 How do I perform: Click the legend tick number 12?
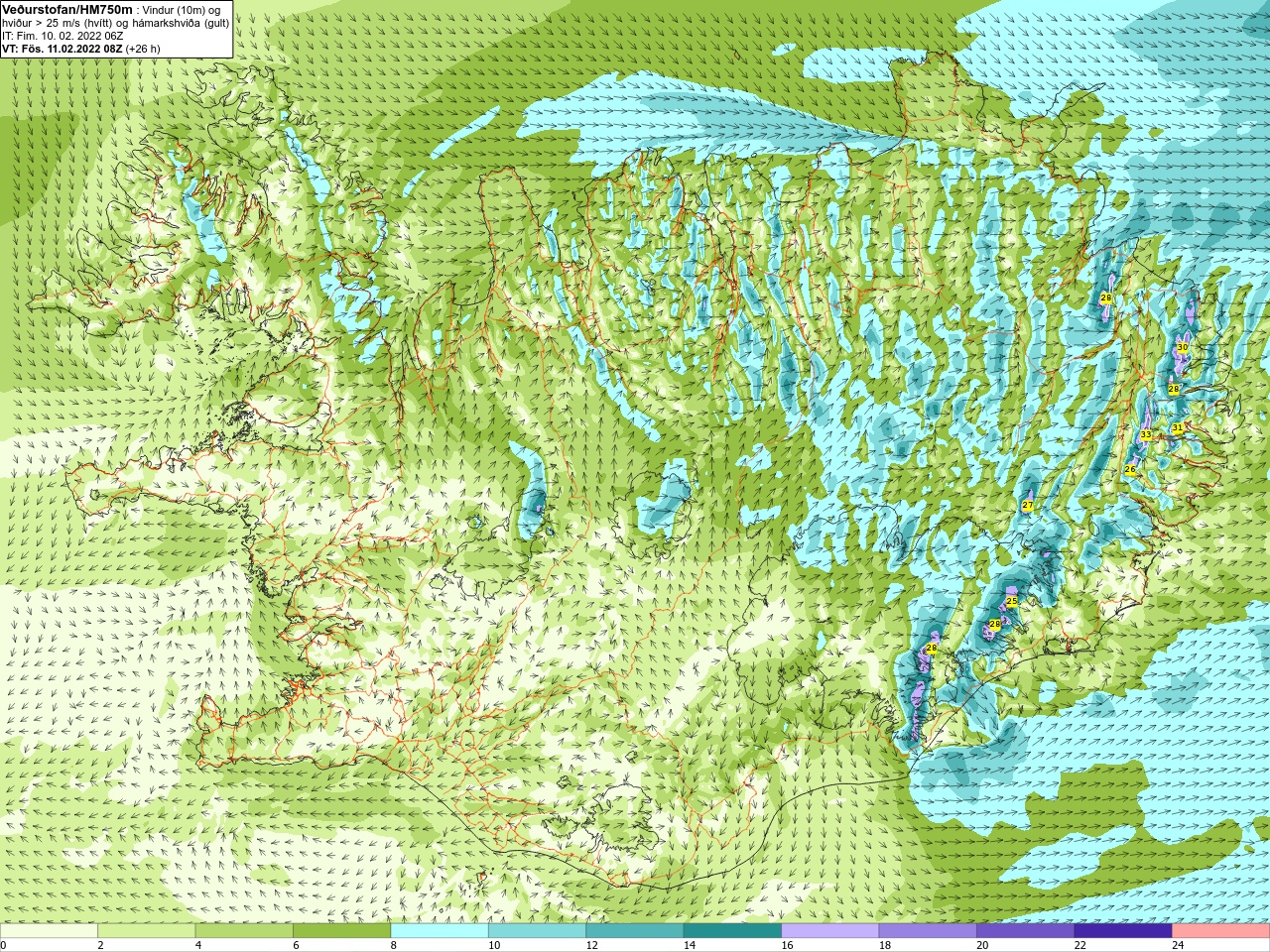[591, 945]
